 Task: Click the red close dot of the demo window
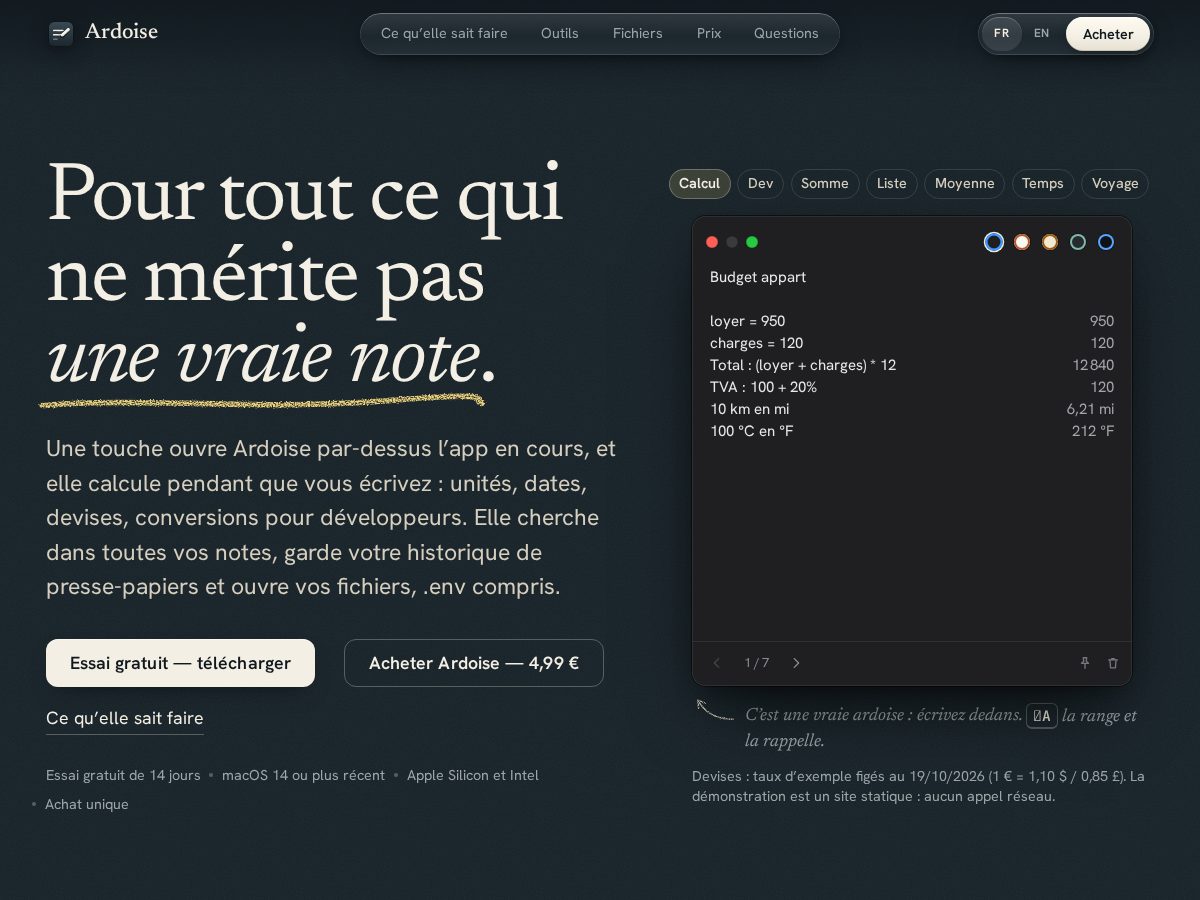click(712, 242)
